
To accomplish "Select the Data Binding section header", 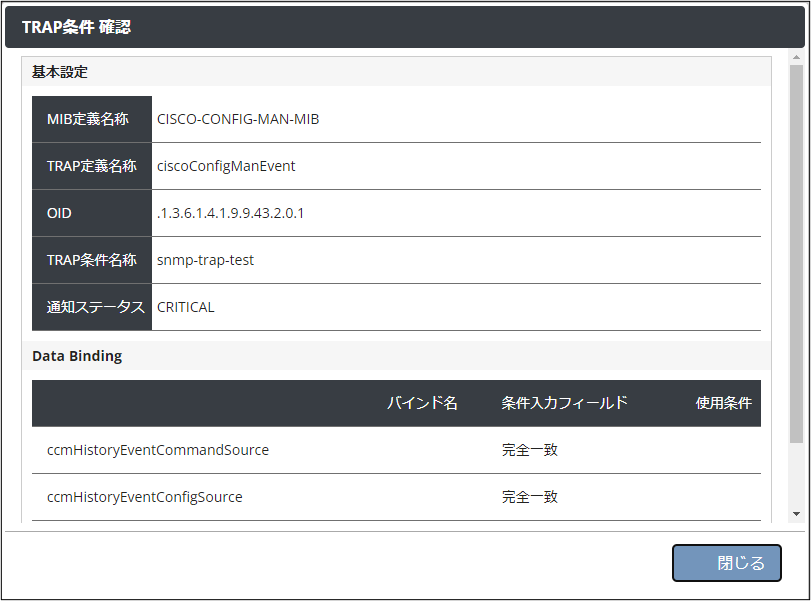I will pos(77,356).
